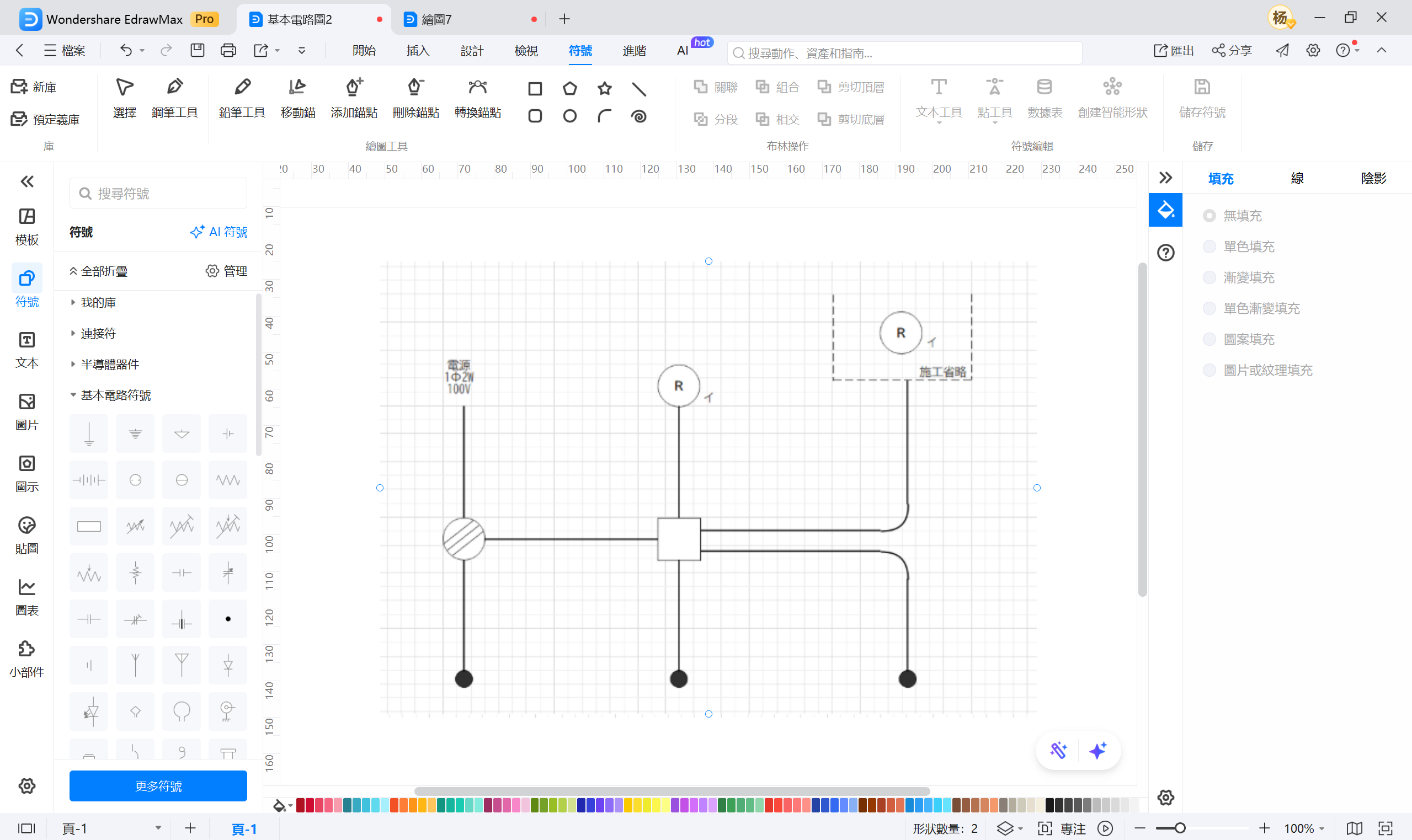
Task: Click the zigzag resistor symbol thumbnail
Action: (x=227, y=480)
